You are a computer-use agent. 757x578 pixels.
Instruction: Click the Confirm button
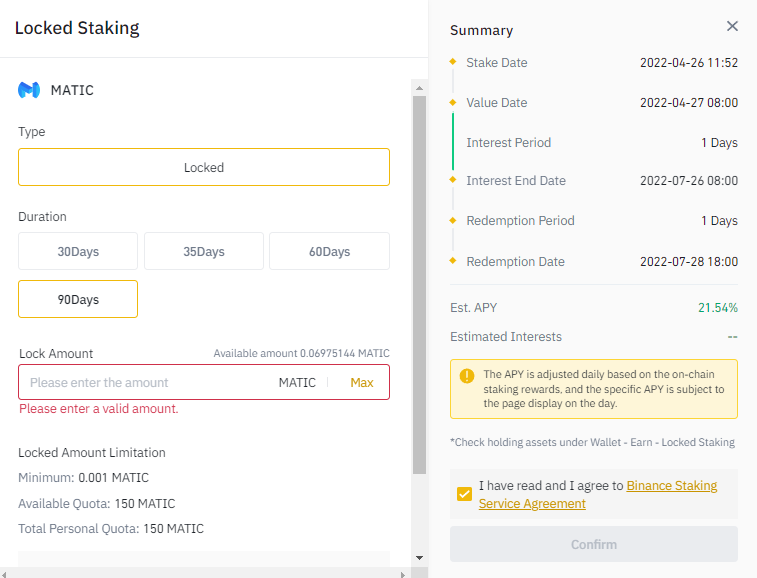point(594,544)
